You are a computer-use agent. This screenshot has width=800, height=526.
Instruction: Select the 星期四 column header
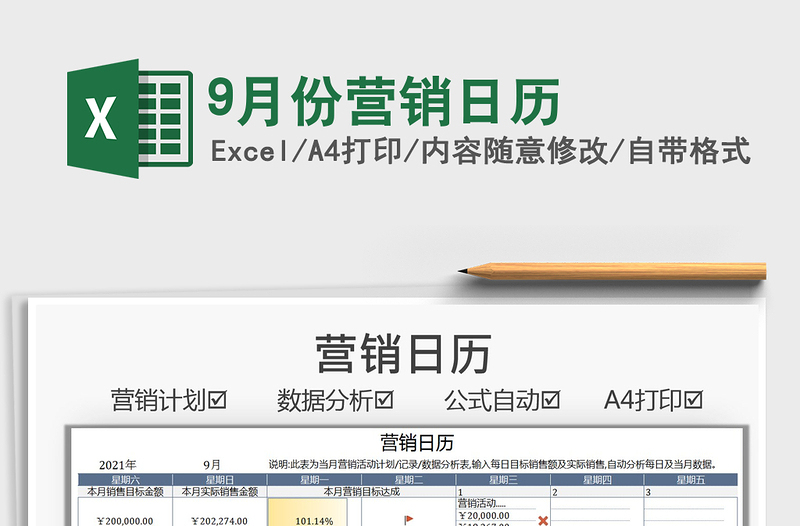pyautogui.click(x=596, y=480)
